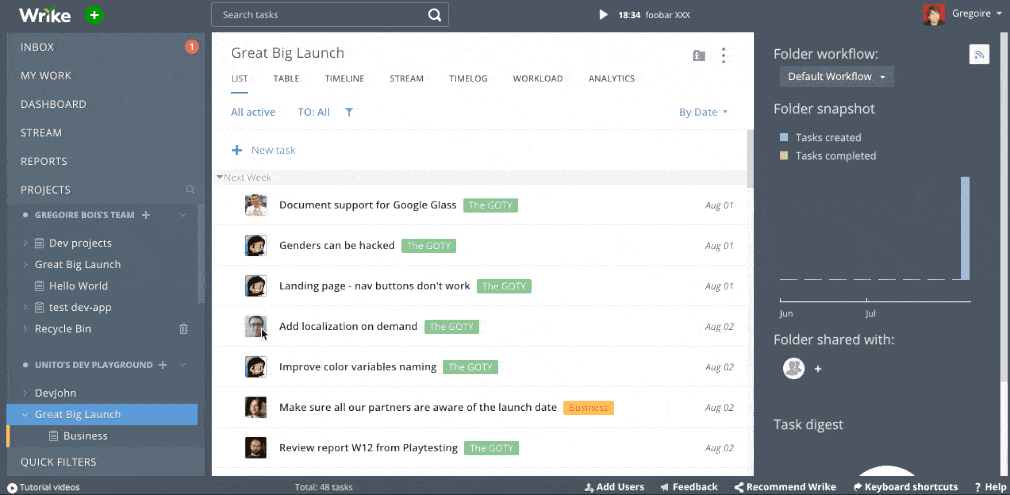Screen dimensions: 1010x495
Task: Open the By Date sort dropdown
Action: coord(703,112)
